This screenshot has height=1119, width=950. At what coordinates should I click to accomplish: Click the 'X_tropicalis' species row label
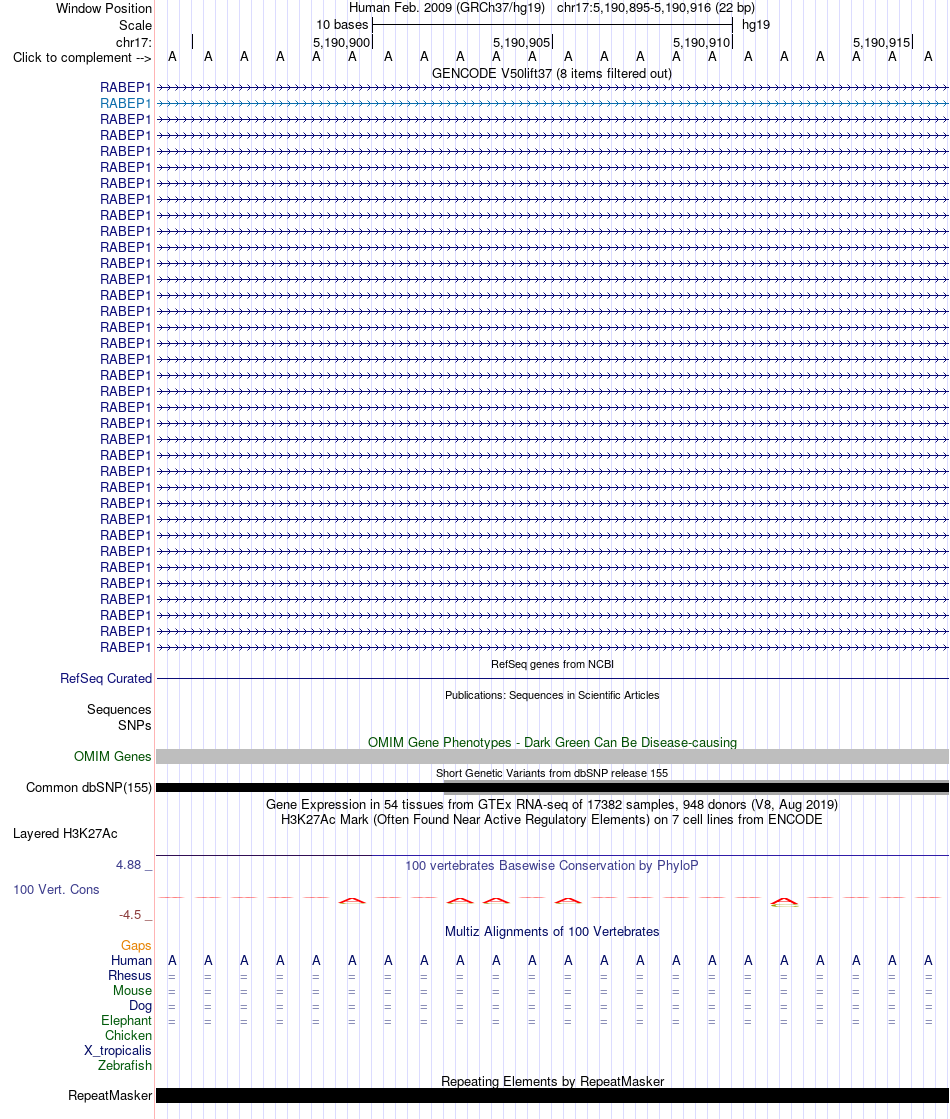pyautogui.click(x=118, y=1050)
